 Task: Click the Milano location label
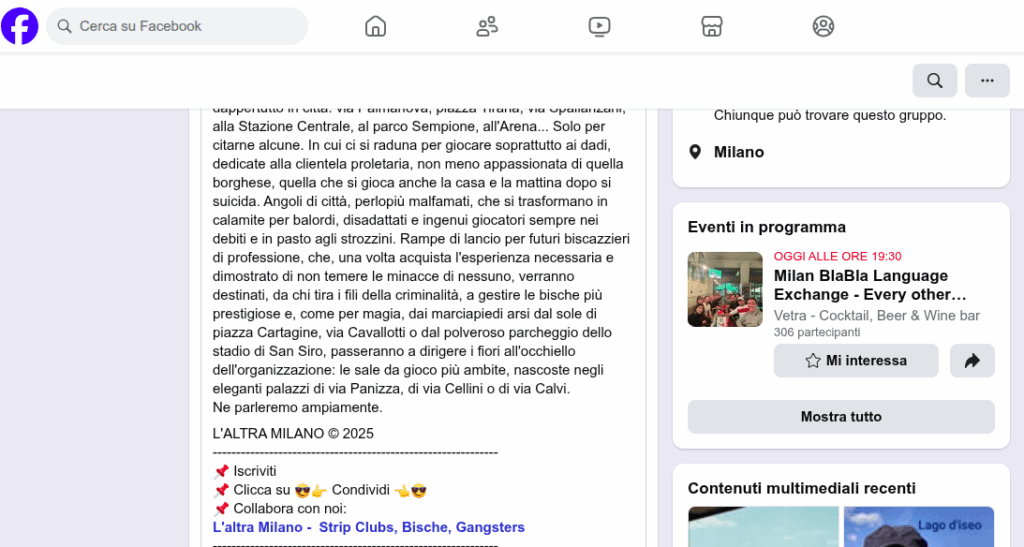pyautogui.click(x=739, y=152)
